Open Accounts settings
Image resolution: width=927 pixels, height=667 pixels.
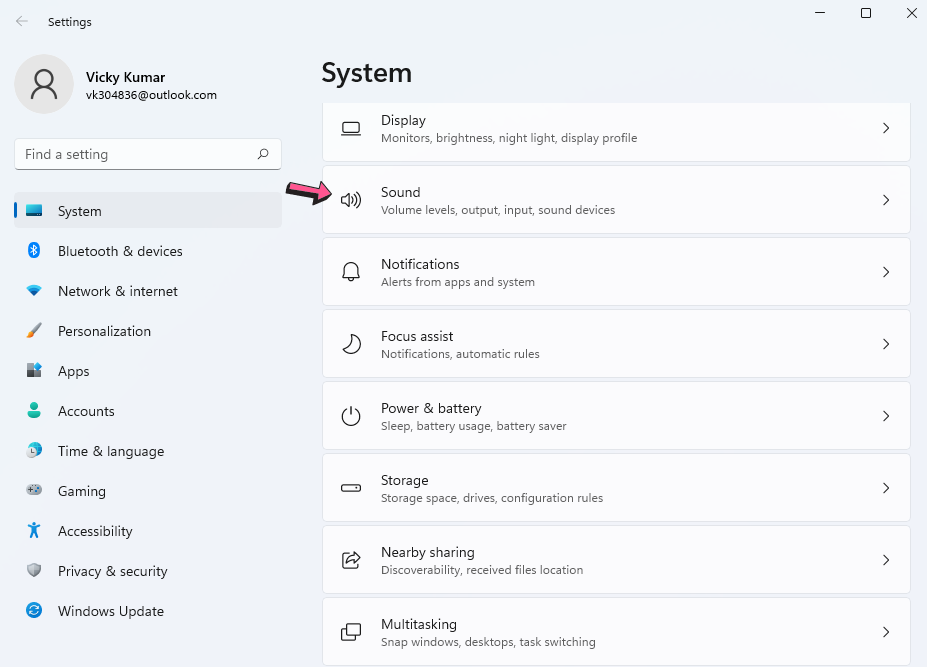(148, 411)
